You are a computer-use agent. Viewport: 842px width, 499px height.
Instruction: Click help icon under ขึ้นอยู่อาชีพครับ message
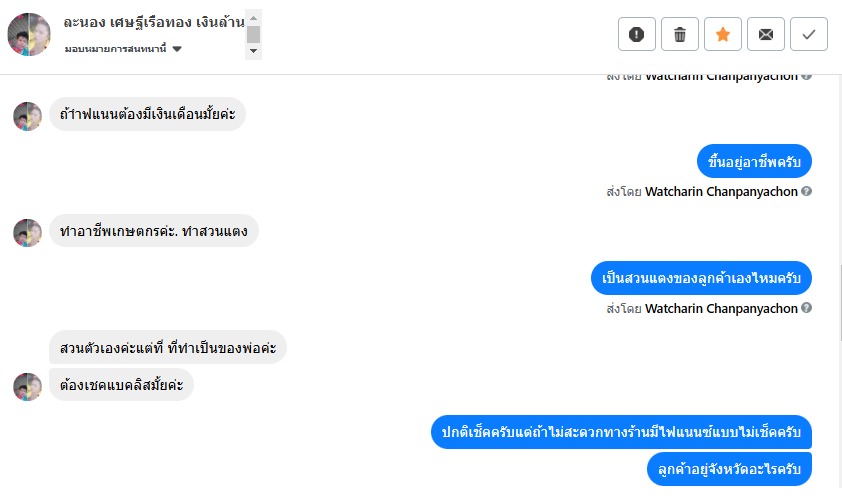tap(806, 191)
